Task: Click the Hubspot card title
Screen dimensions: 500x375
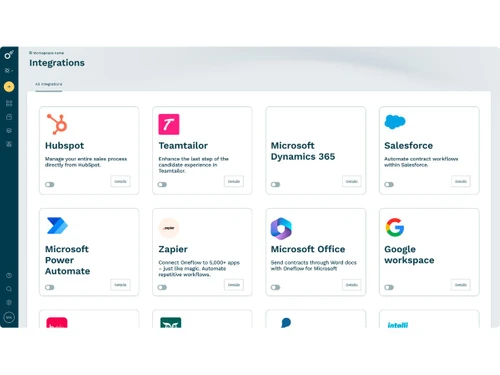Action: pos(65,146)
